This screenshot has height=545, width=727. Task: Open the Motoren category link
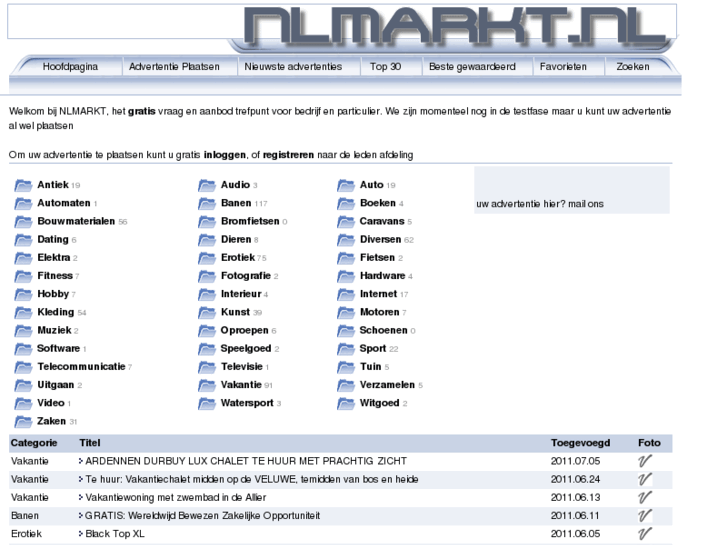pyautogui.click(x=379, y=312)
